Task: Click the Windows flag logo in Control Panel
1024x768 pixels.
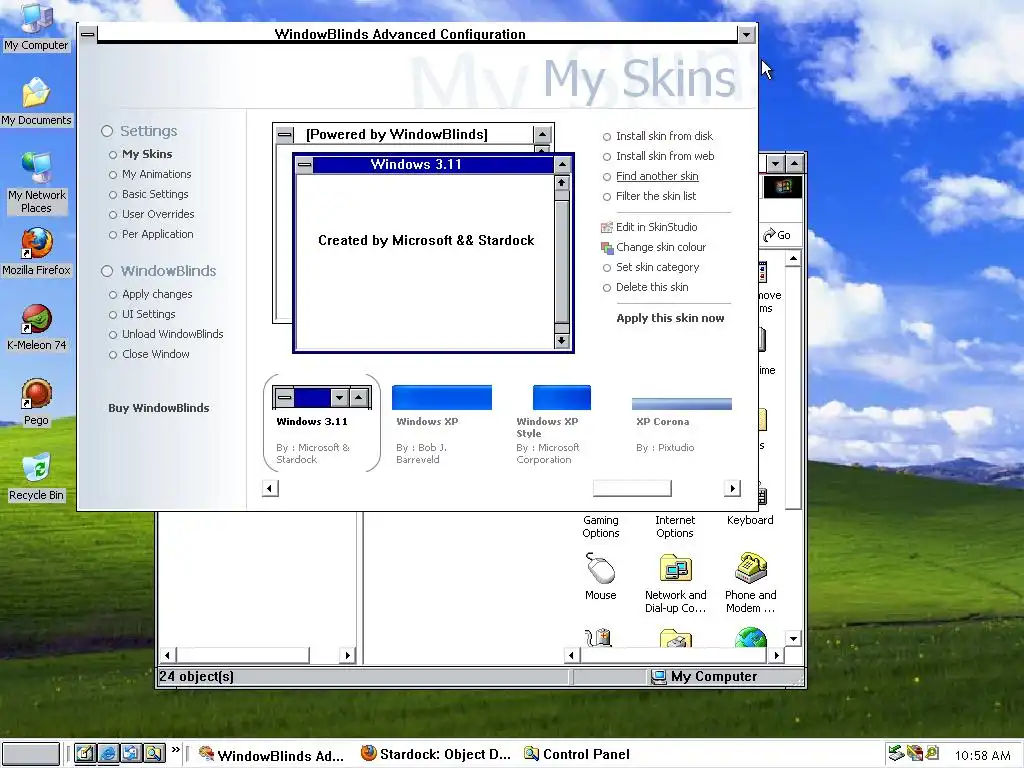Action: pos(783,187)
